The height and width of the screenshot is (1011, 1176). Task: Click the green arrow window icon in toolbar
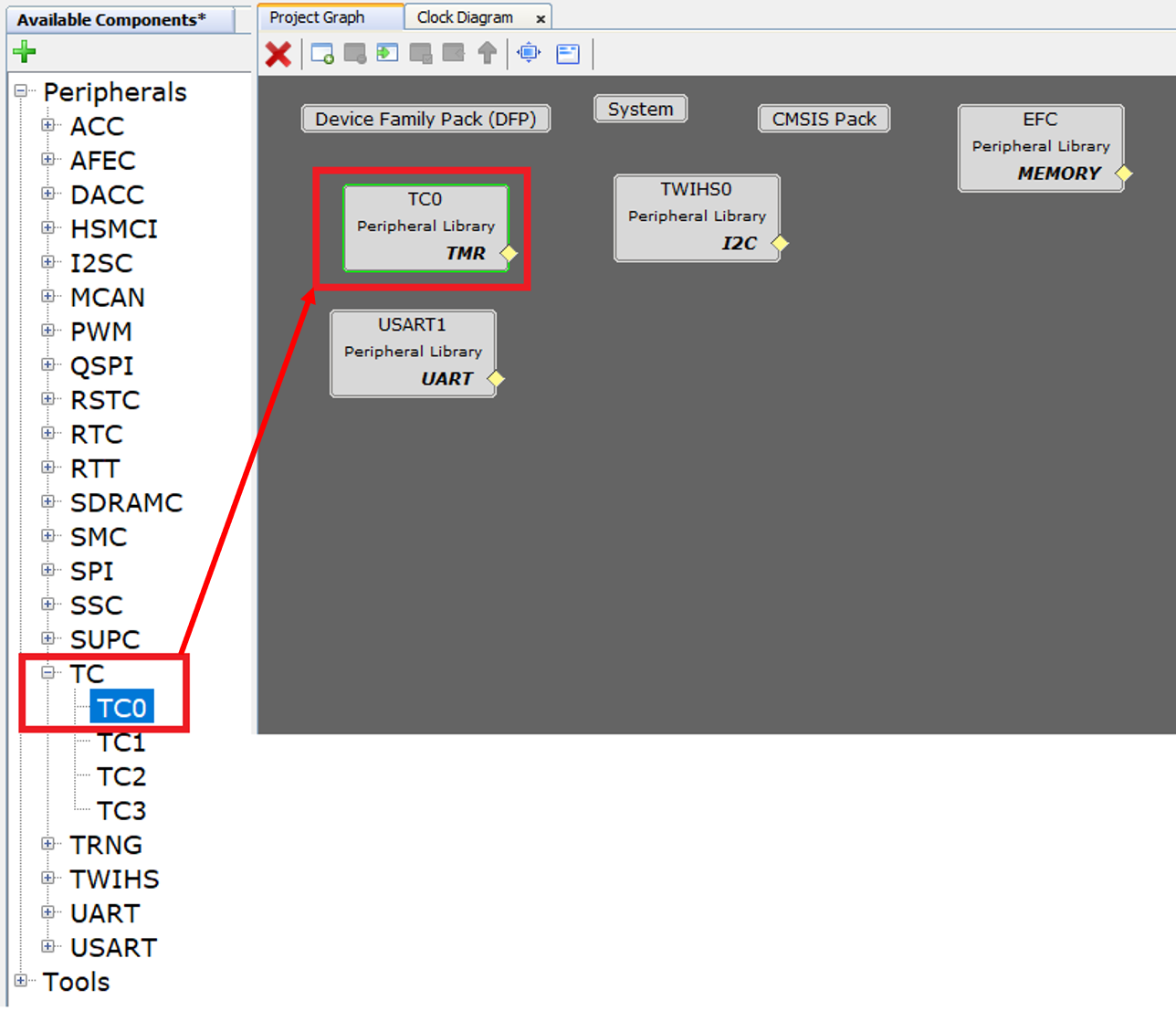(388, 54)
